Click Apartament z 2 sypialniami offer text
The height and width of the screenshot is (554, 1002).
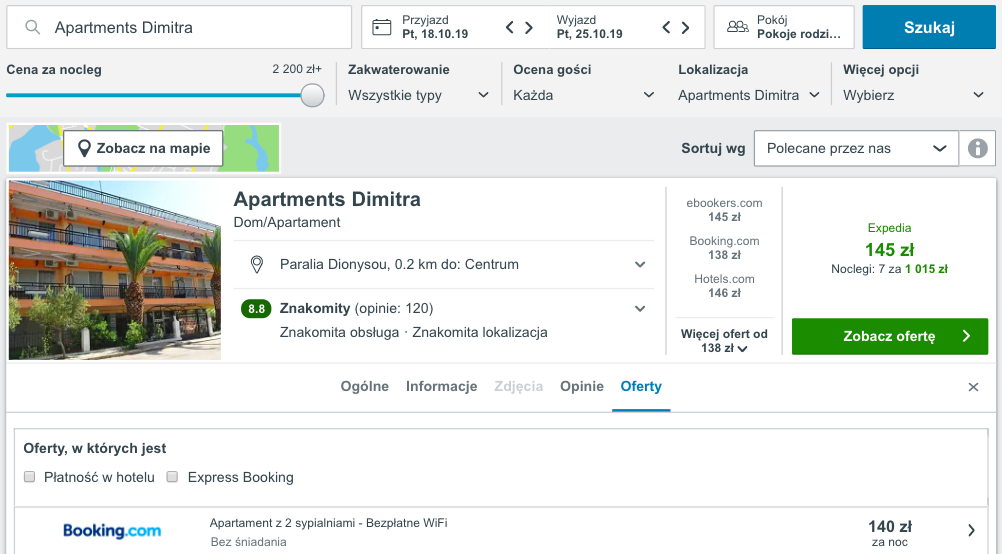point(328,523)
